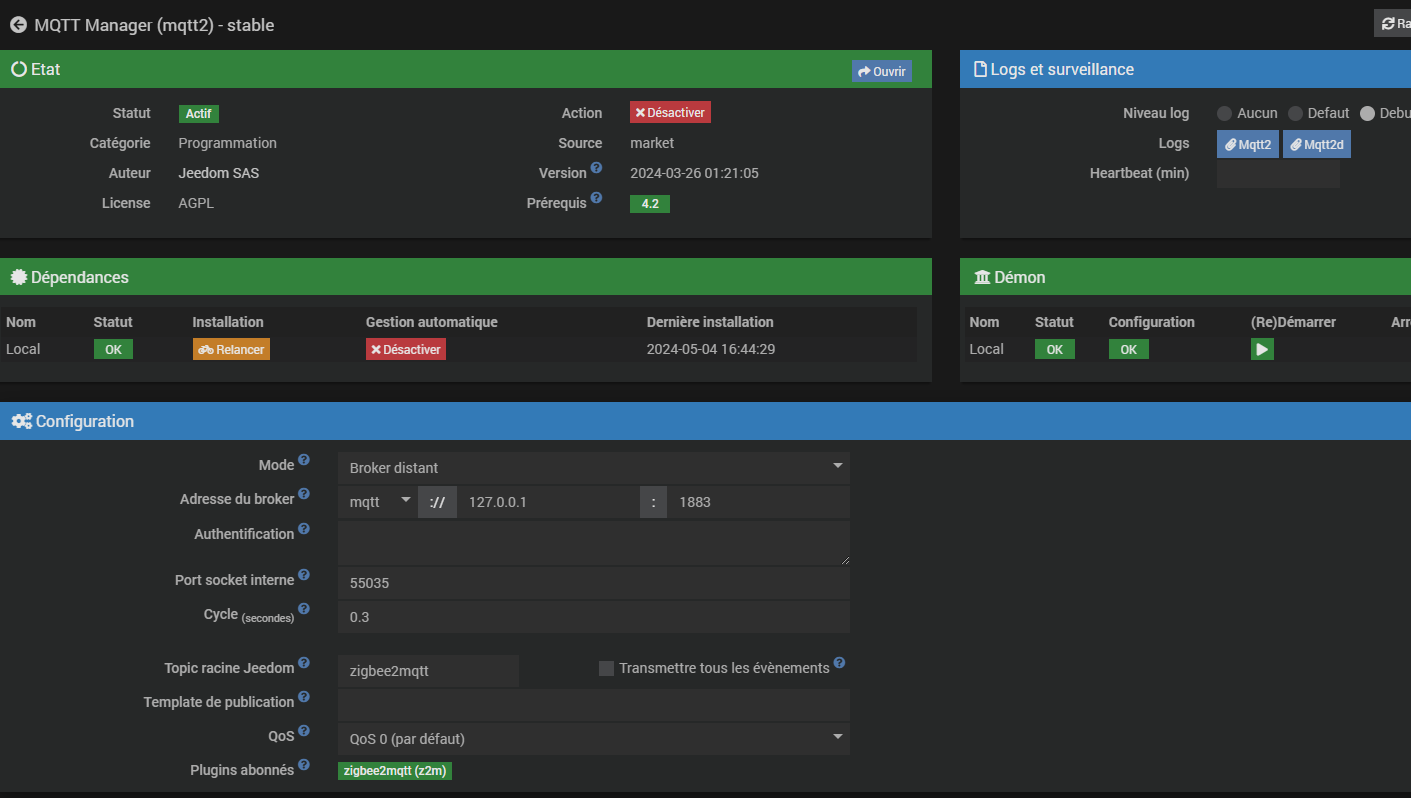Open the Mqtt2d log

pos(1316,145)
